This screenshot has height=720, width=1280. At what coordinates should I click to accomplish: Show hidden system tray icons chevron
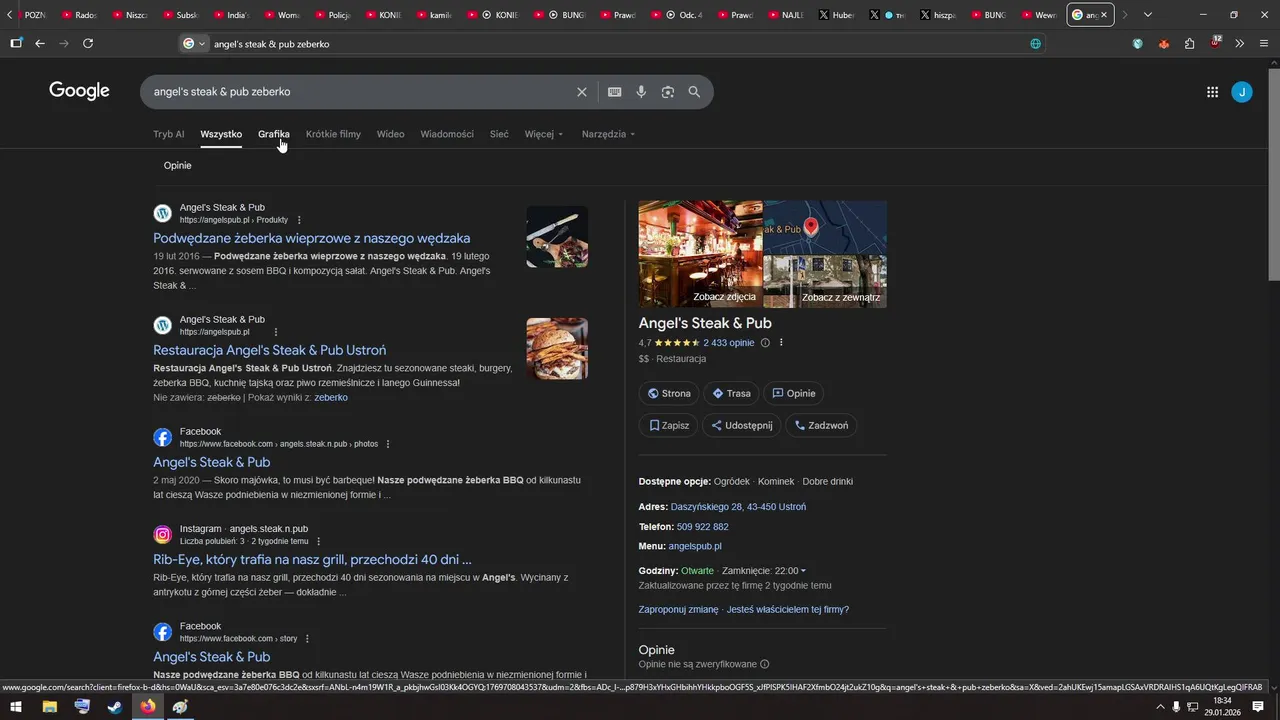pyautogui.click(x=1160, y=707)
